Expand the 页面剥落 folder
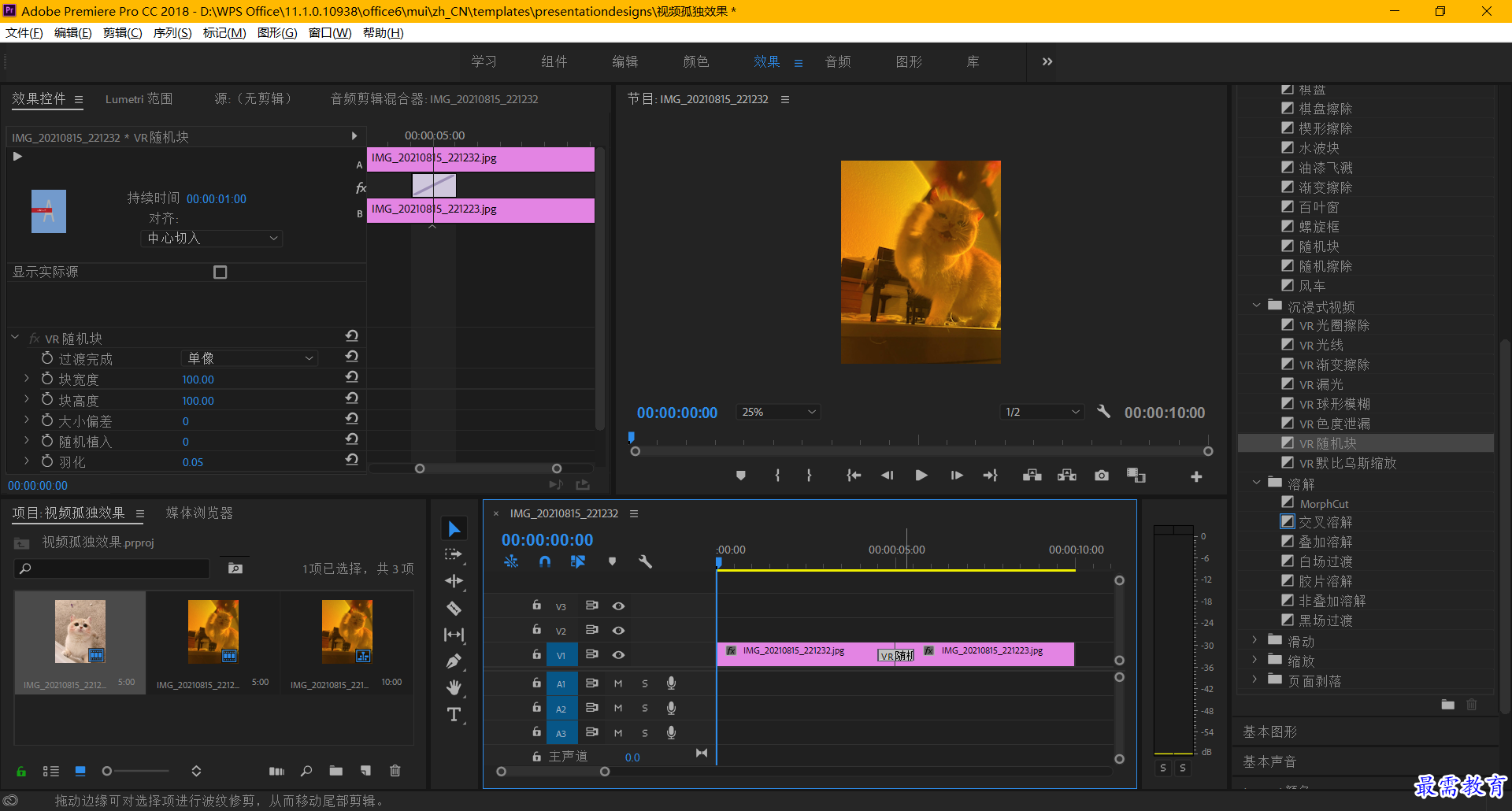This screenshot has height=811, width=1512. (x=1255, y=680)
